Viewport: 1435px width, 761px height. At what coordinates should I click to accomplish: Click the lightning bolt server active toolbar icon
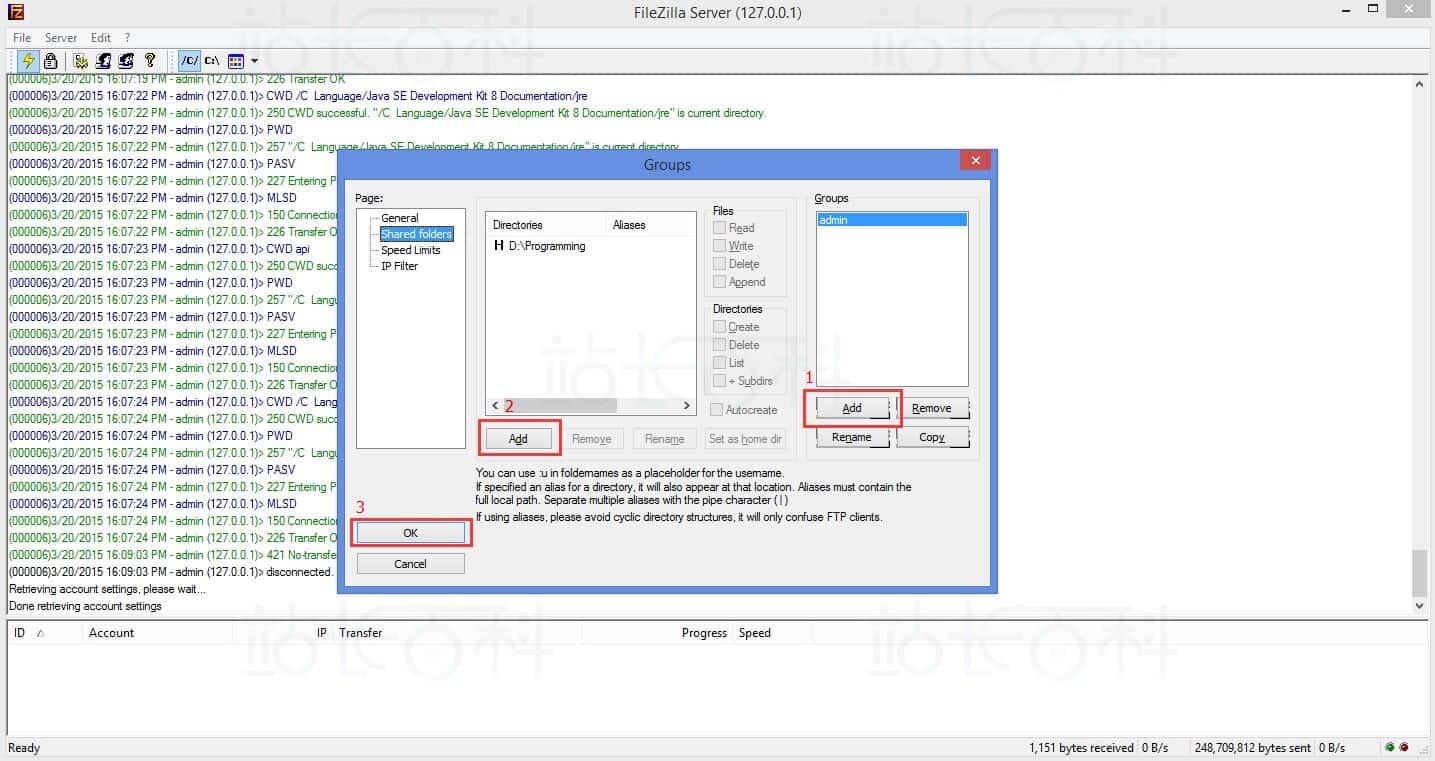[28, 61]
